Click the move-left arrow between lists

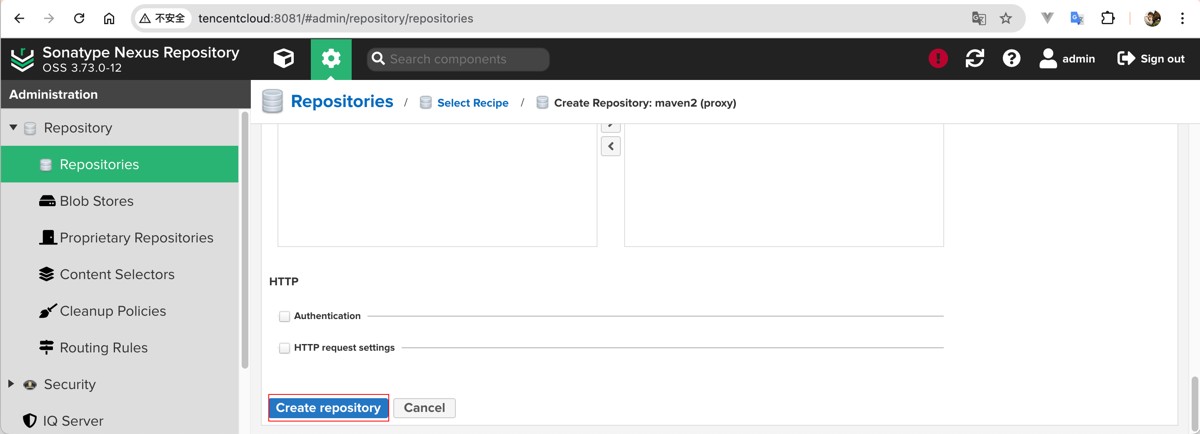click(x=611, y=146)
